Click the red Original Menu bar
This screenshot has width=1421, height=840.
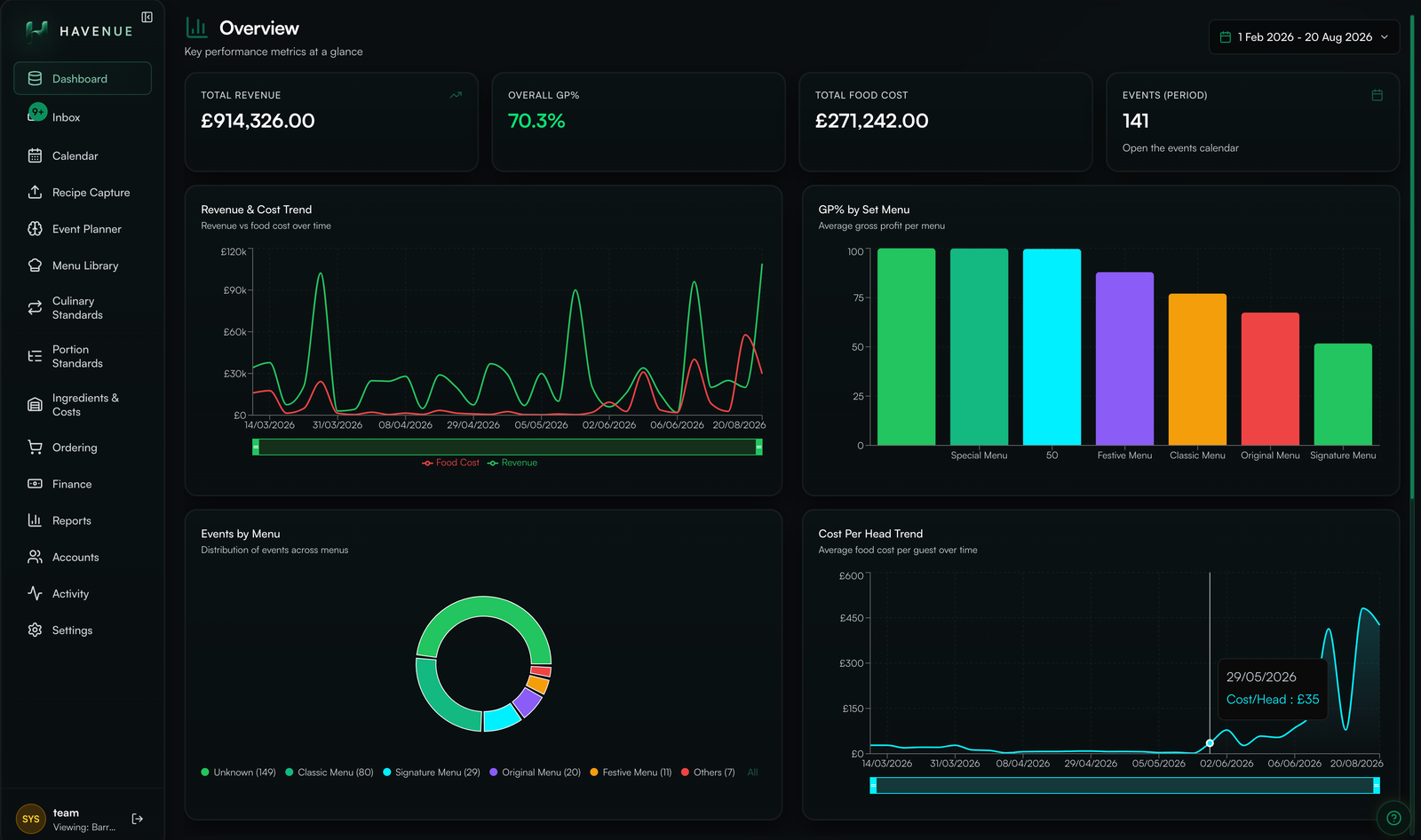click(1270, 379)
